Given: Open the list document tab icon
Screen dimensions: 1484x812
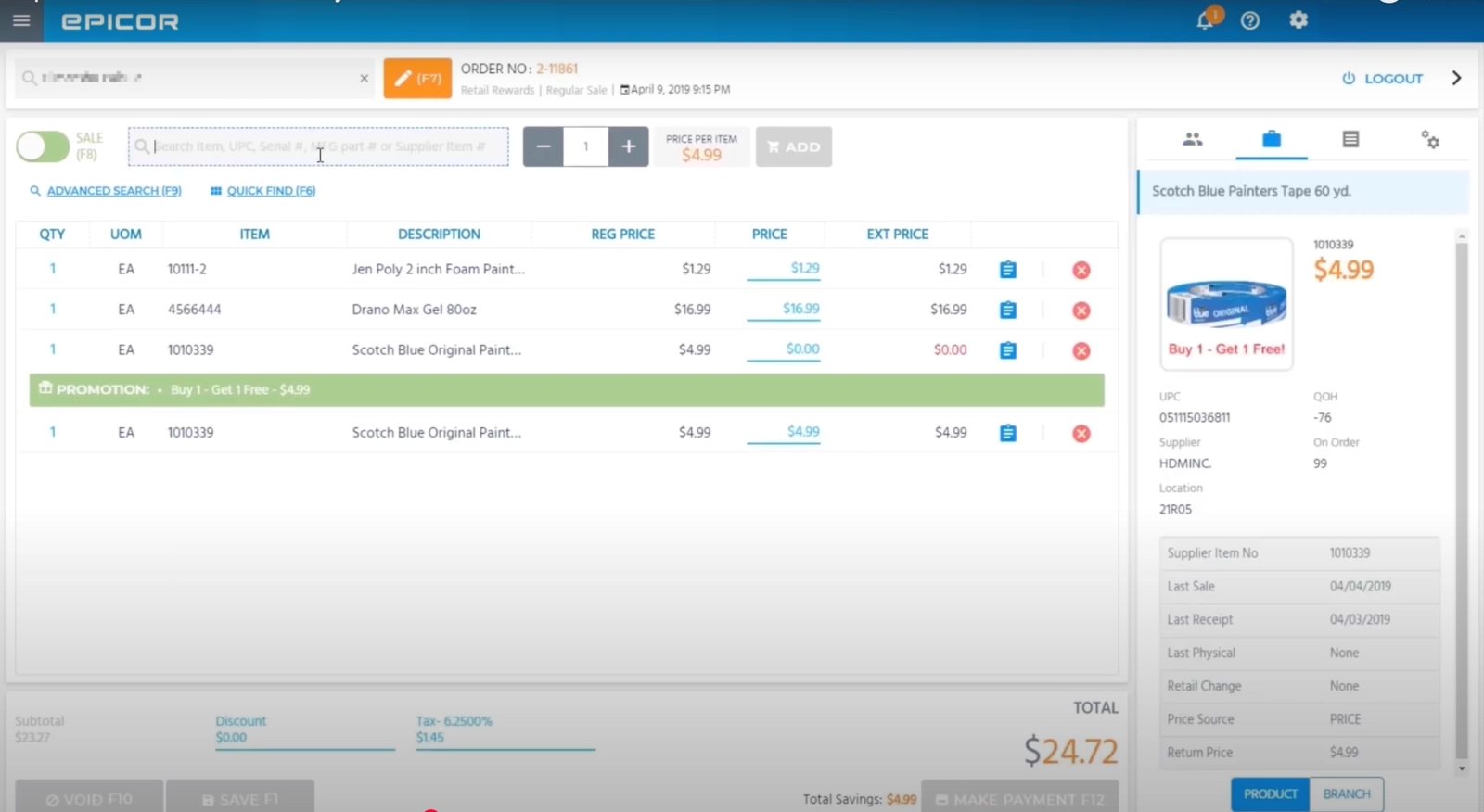Looking at the screenshot, I should click(x=1350, y=139).
